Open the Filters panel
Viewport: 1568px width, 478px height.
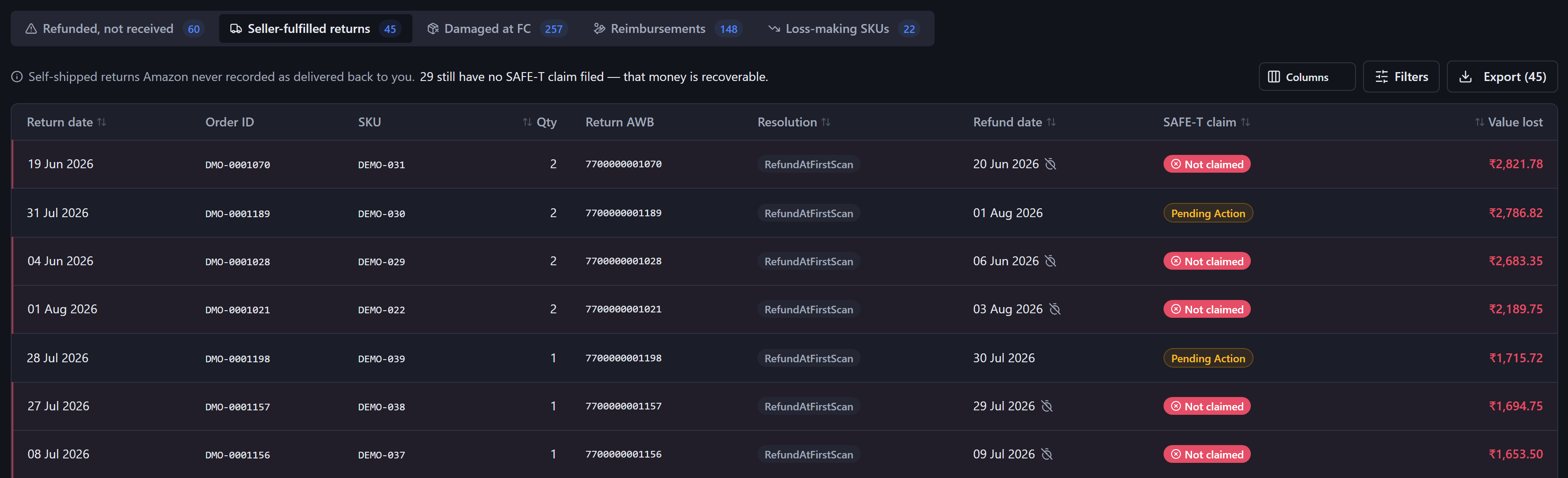click(x=1401, y=77)
